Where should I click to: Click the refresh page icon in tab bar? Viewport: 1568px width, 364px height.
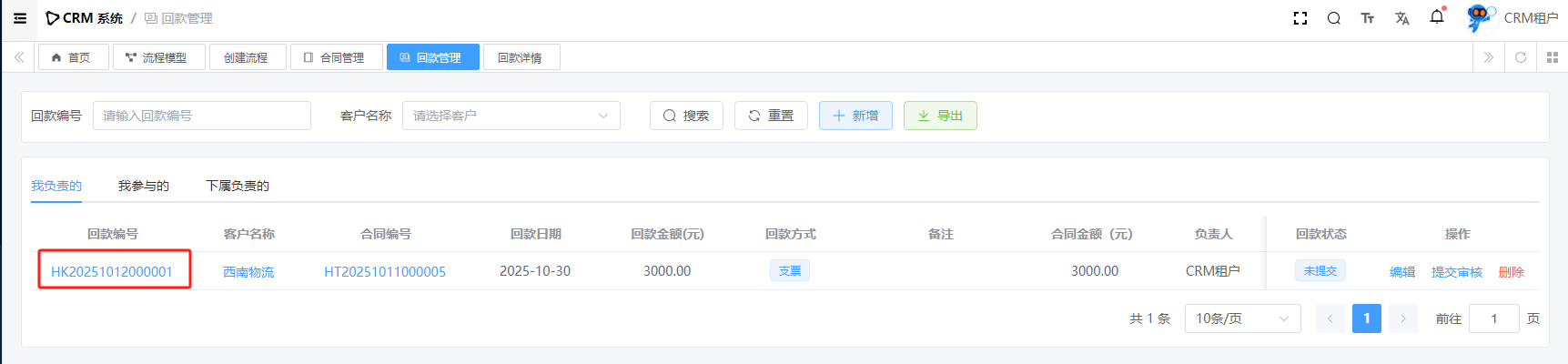click(1520, 57)
